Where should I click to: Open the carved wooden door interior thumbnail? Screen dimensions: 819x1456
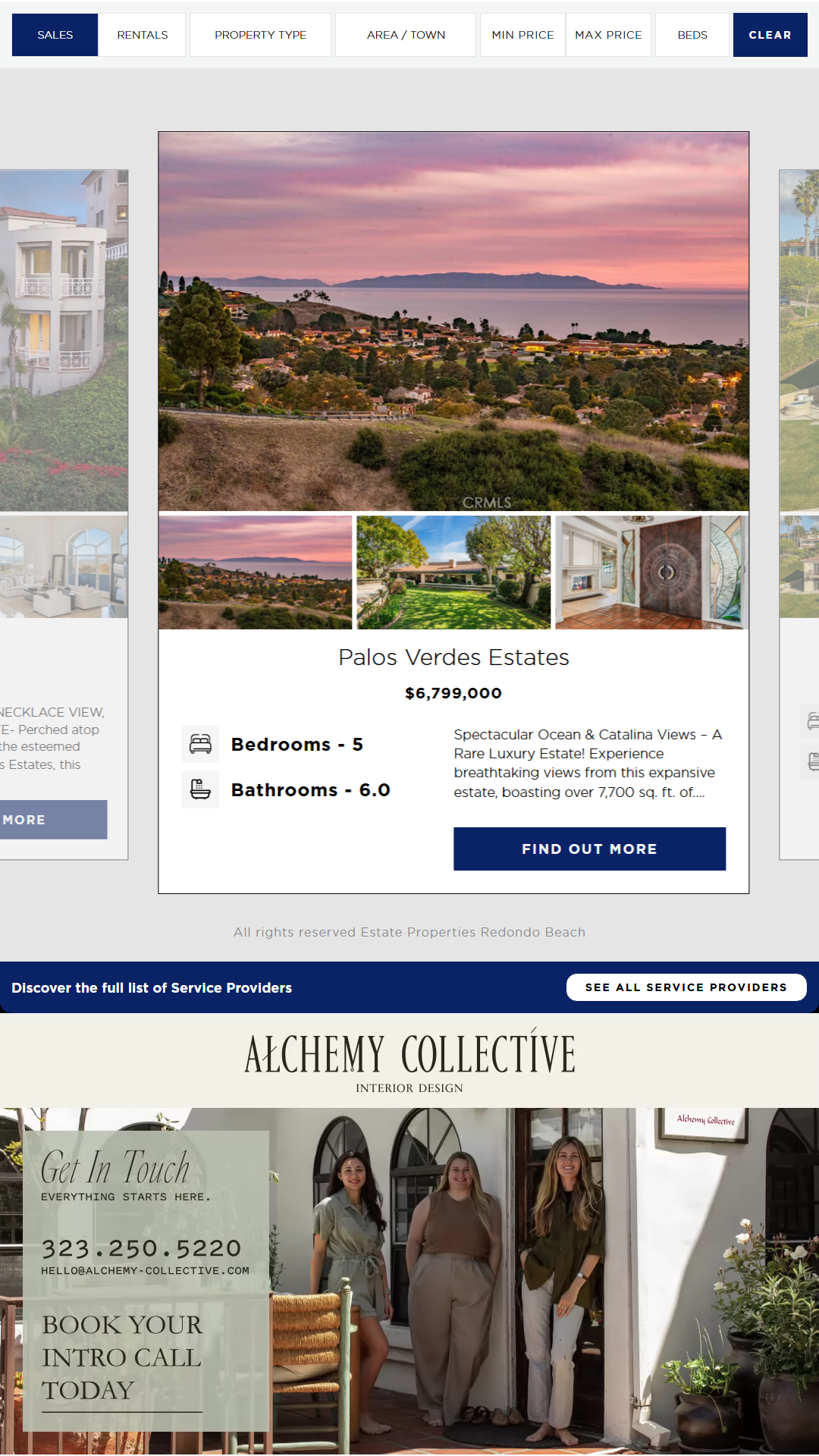(651, 573)
